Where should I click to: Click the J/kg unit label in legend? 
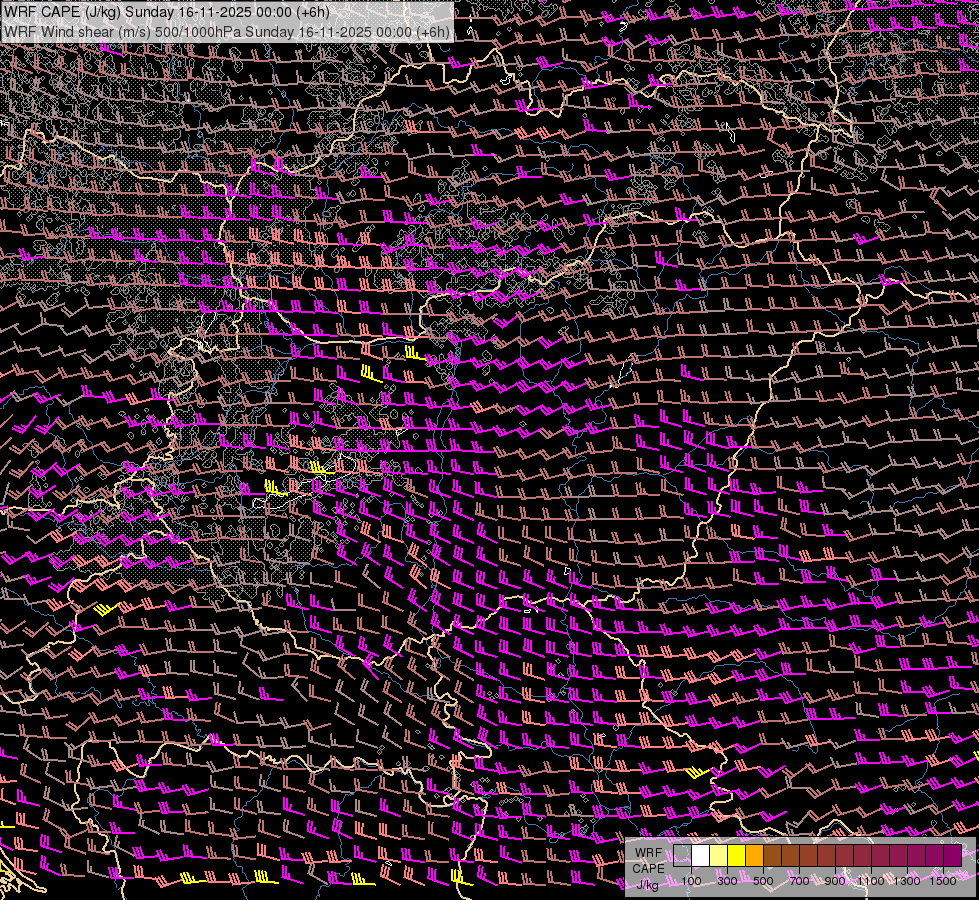click(647, 884)
